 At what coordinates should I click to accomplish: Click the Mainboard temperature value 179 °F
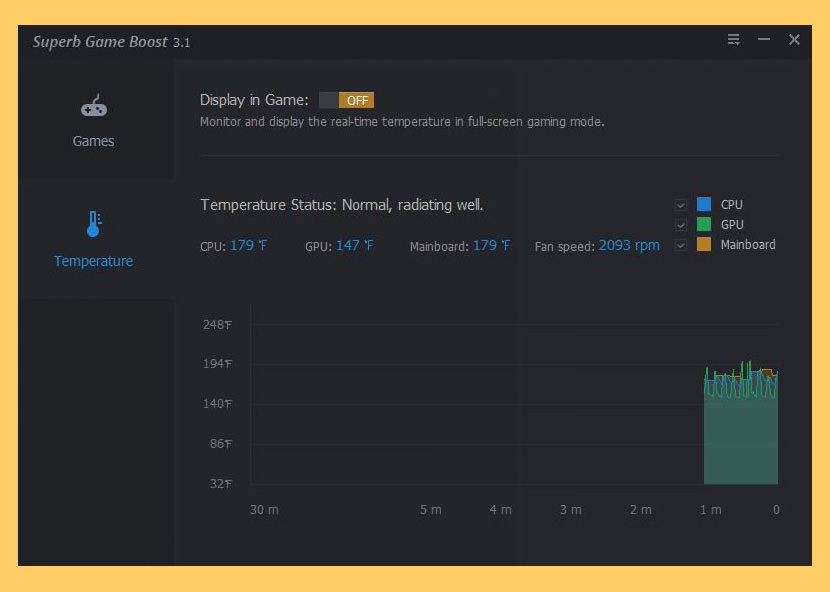[492, 246]
